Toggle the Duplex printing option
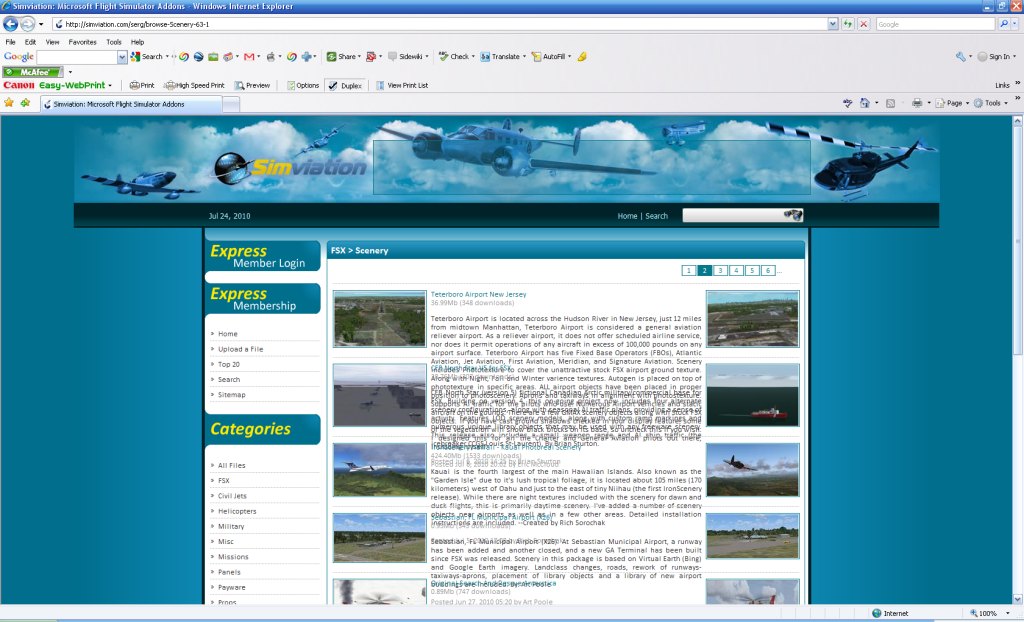The image size is (1024, 622). (345, 86)
